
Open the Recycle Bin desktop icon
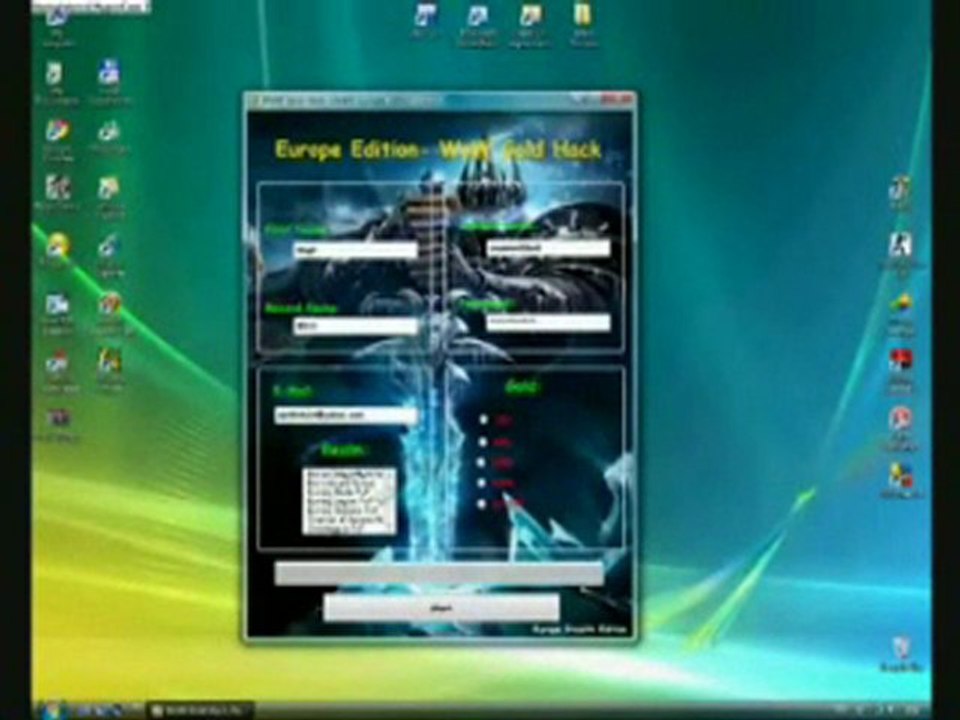(901, 654)
